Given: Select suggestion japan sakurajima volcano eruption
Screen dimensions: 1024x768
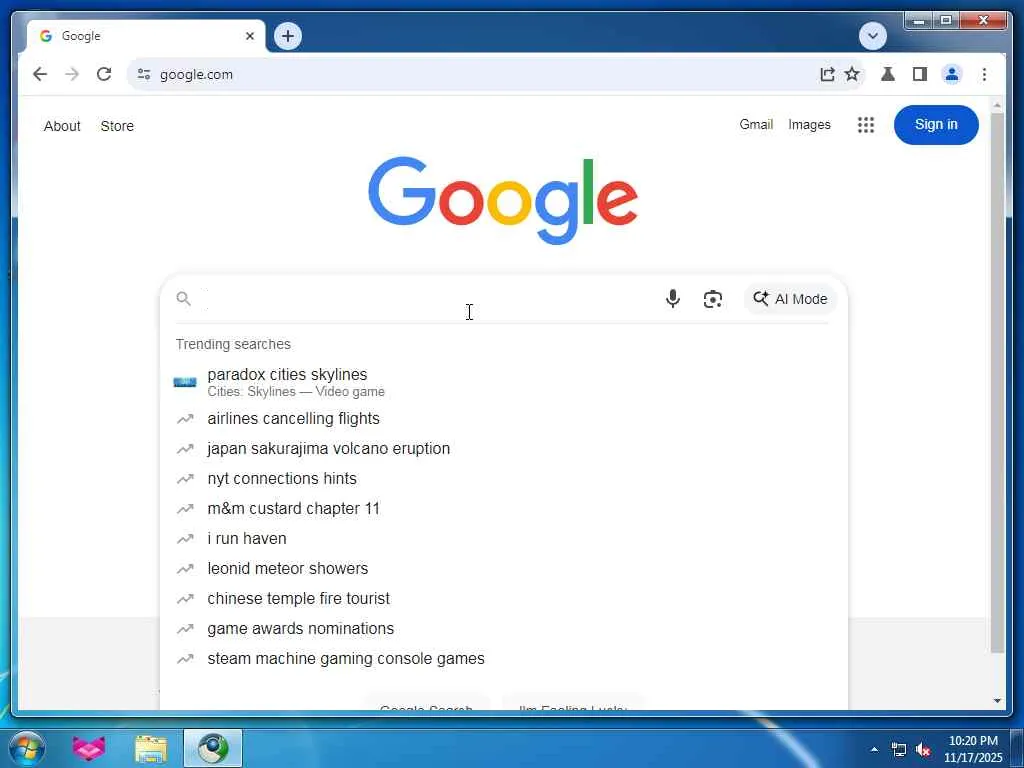Looking at the screenshot, I should [x=504, y=449].
